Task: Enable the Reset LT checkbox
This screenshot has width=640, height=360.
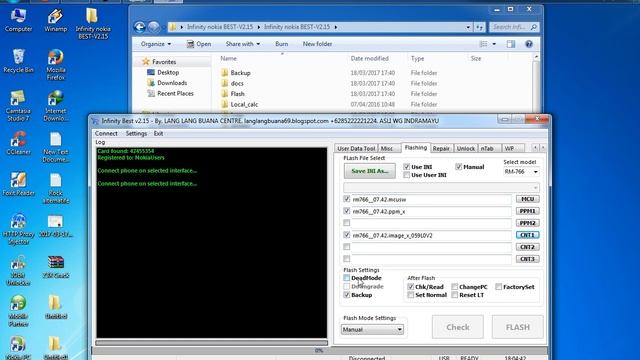Action: tap(454, 295)
